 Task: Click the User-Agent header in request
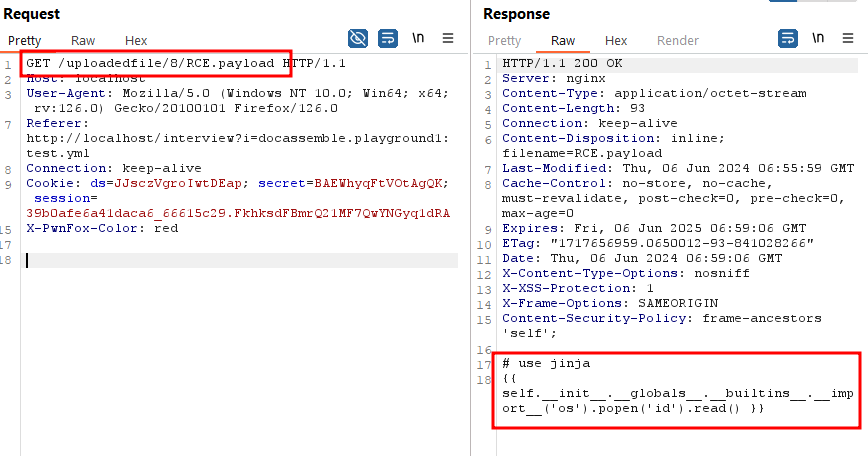pos(237,101)
